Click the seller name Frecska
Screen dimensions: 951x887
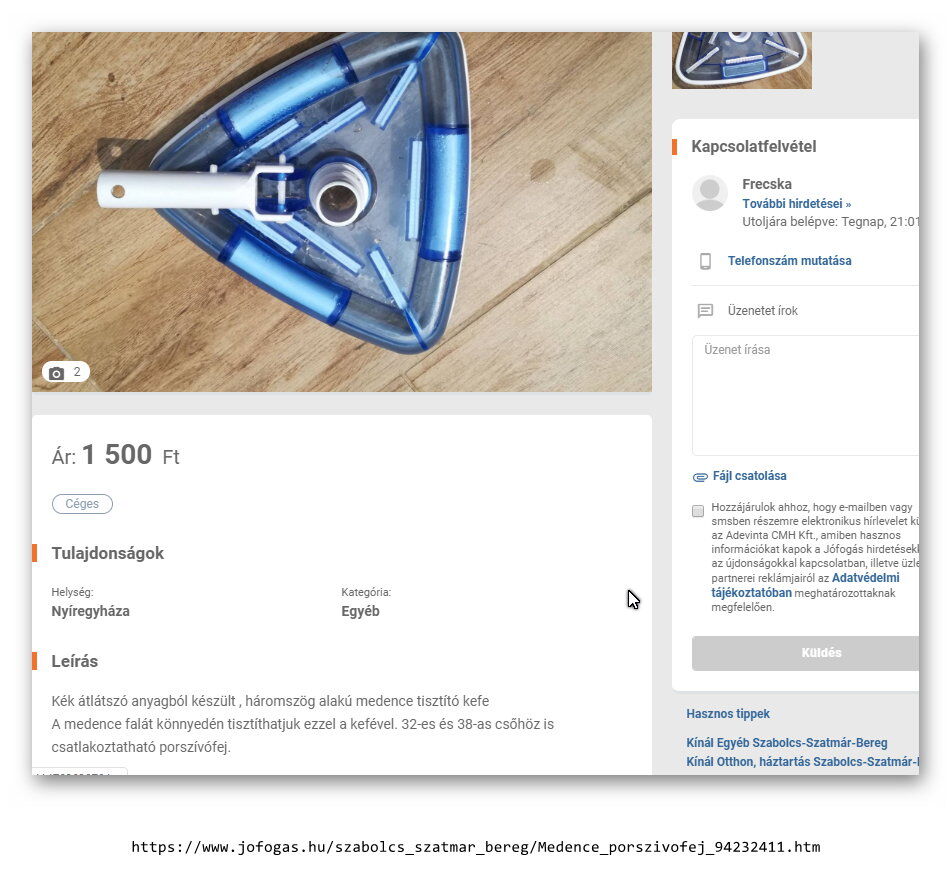(767, 184)
